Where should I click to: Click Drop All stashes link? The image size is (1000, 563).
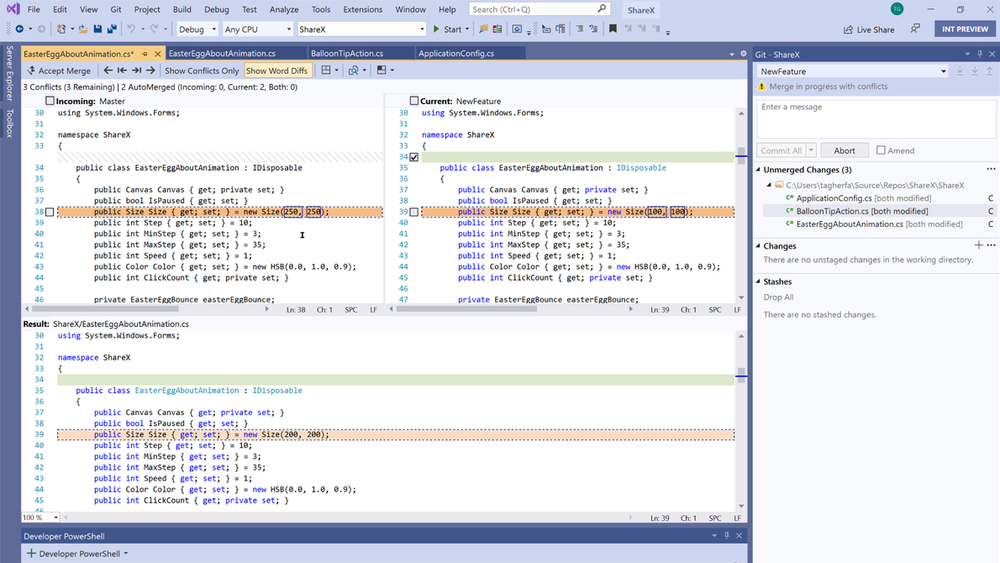tap(778, 297)
